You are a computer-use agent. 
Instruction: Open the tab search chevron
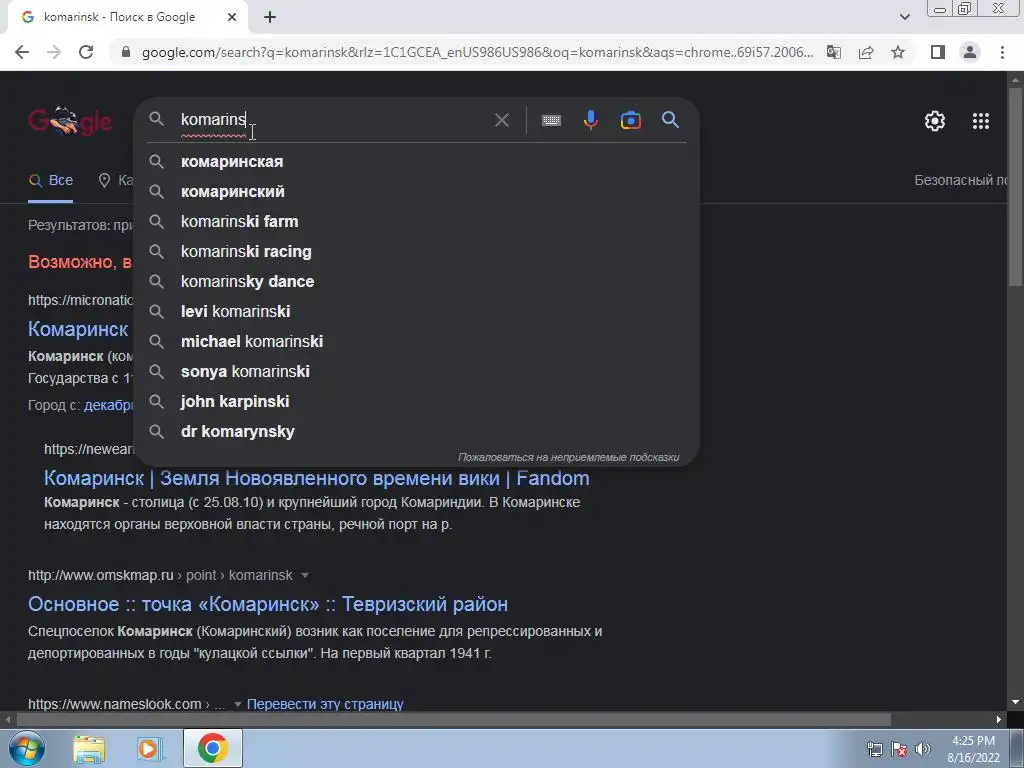(904, 17)
